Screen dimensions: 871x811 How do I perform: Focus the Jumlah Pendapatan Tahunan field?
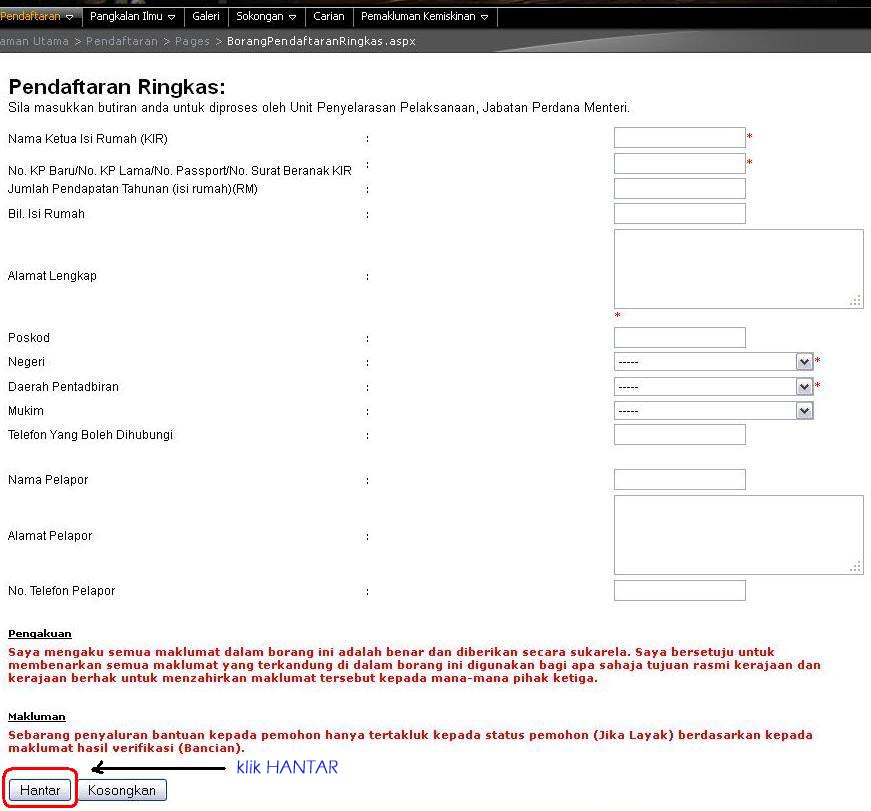[679, 188]
